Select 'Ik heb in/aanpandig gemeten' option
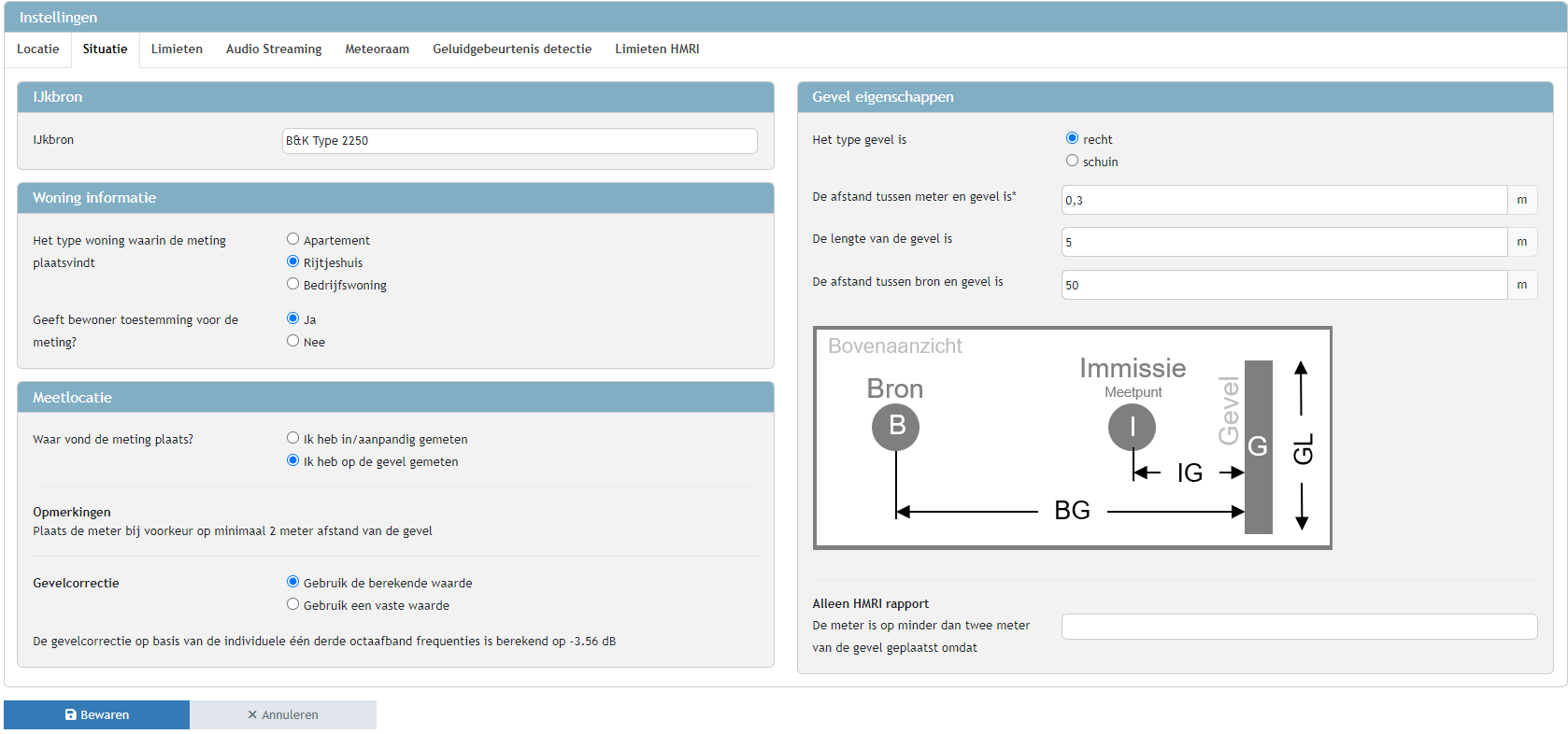This screenshot has width=1568, height=734. pyautogui.click(x=293, y=439)
